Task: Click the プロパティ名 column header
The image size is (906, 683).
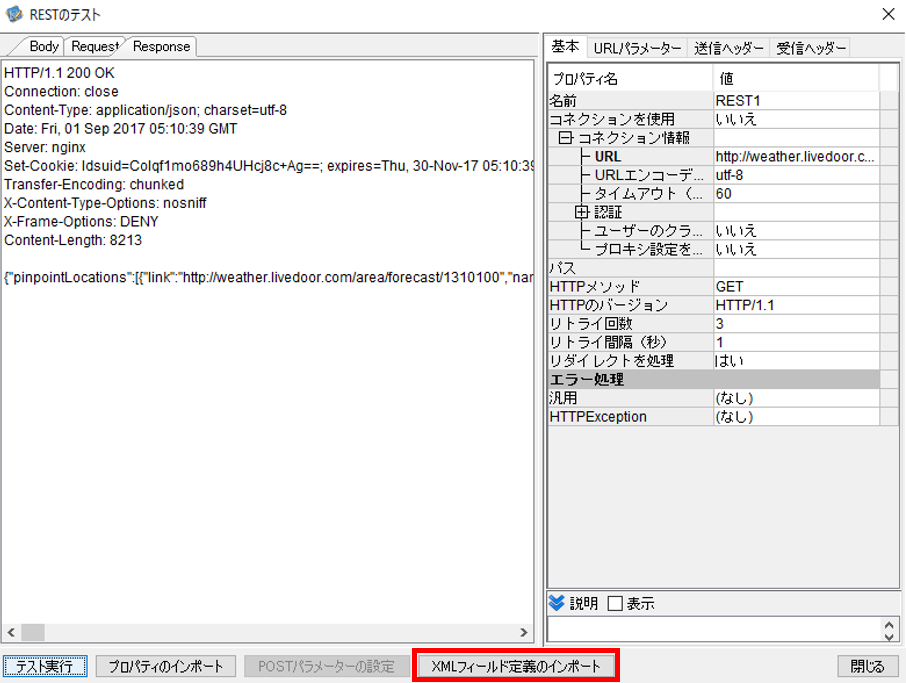Action: pyautogui.click(x=630, y=78)
